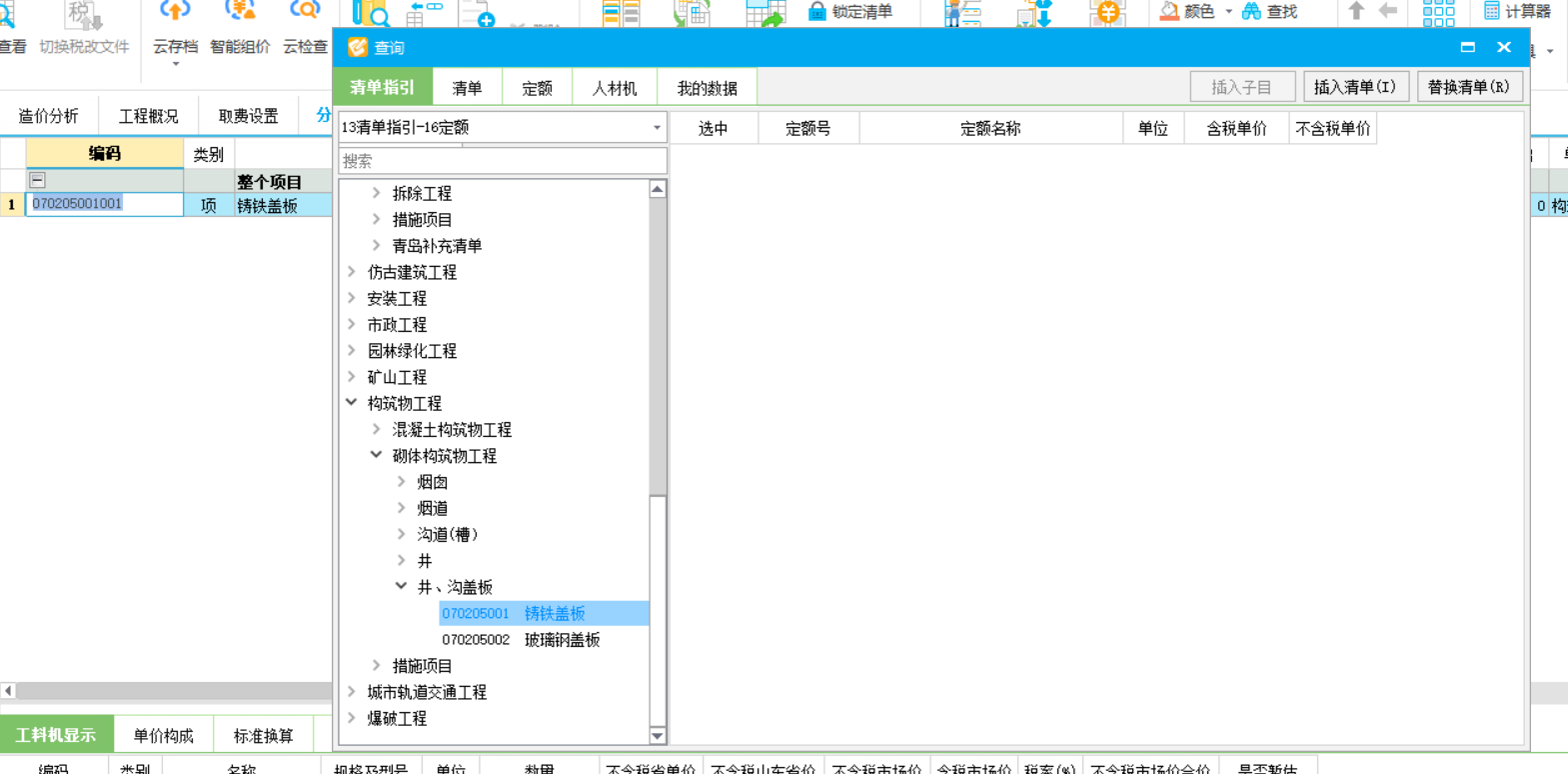Click the table with green arrow icon

[x=766, y=13]
